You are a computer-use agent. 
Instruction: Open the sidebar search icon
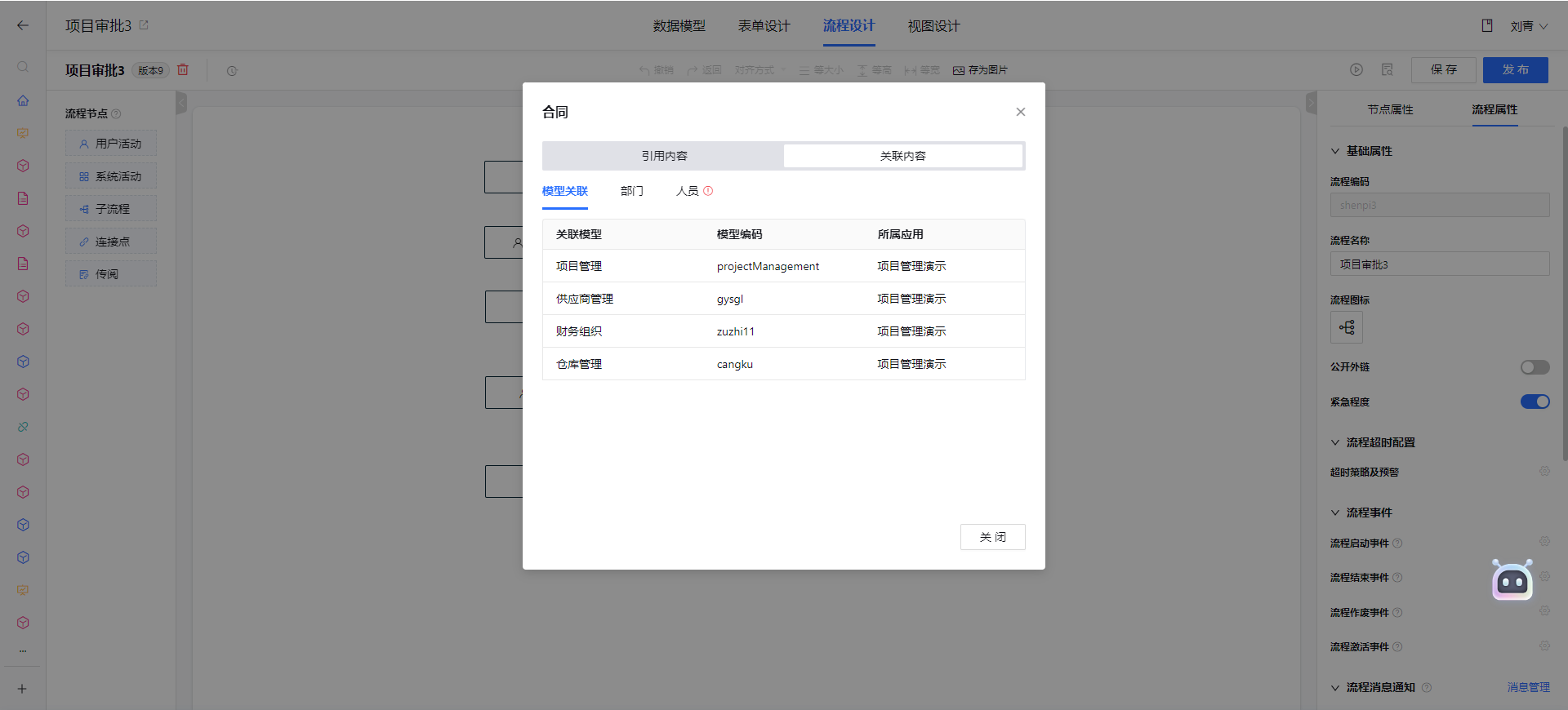[x=23, y=67]
